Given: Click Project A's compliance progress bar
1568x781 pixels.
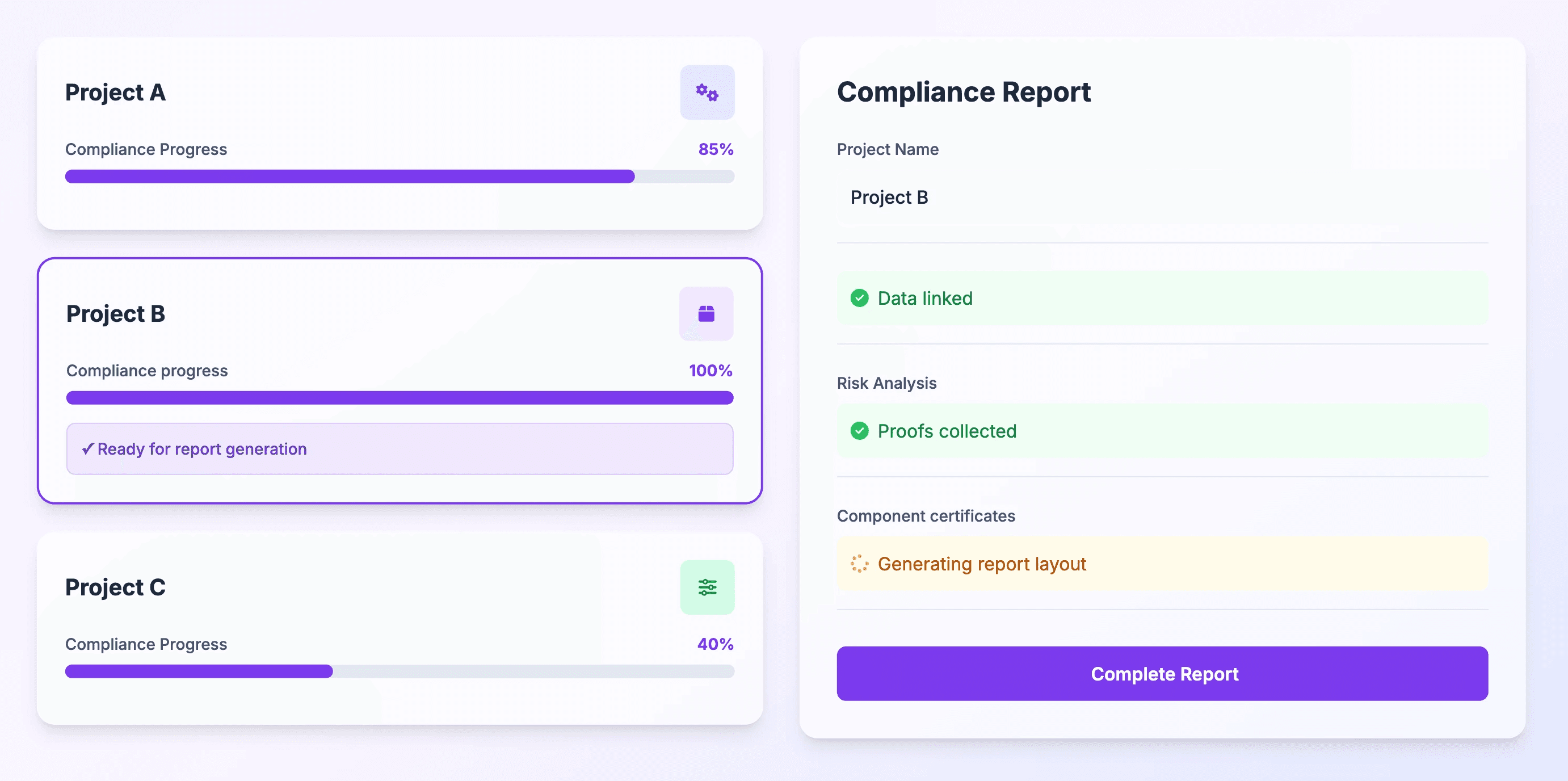Looking at the screenshot, I should click(400, 177).
